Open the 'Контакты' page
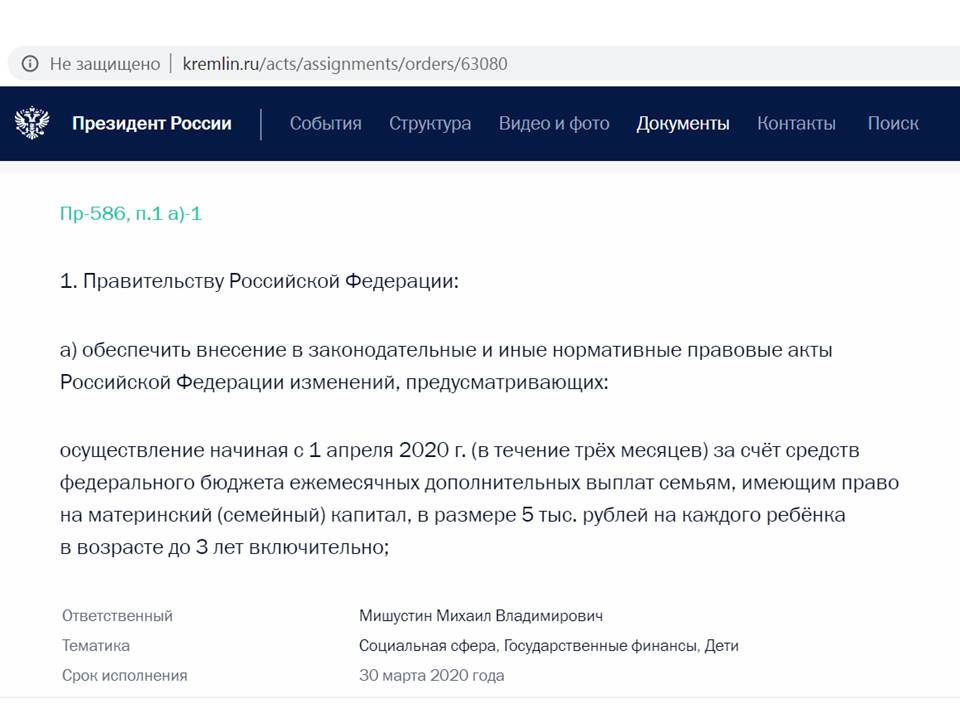The image size is (960, 720). tap(797, 123)
